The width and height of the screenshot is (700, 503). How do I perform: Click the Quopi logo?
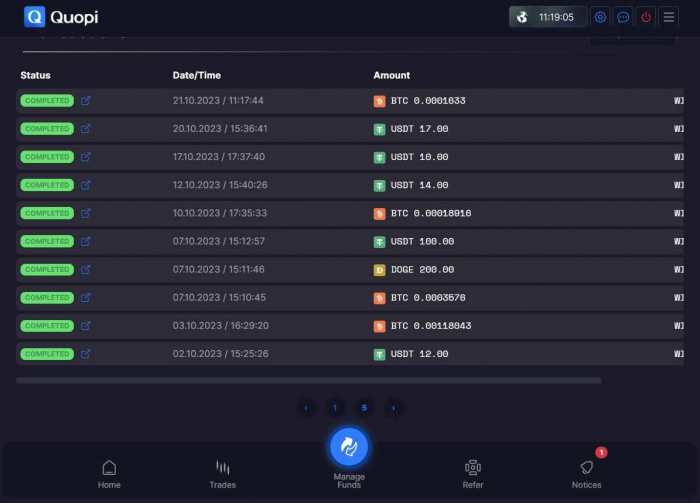click(x=61, y=17)
